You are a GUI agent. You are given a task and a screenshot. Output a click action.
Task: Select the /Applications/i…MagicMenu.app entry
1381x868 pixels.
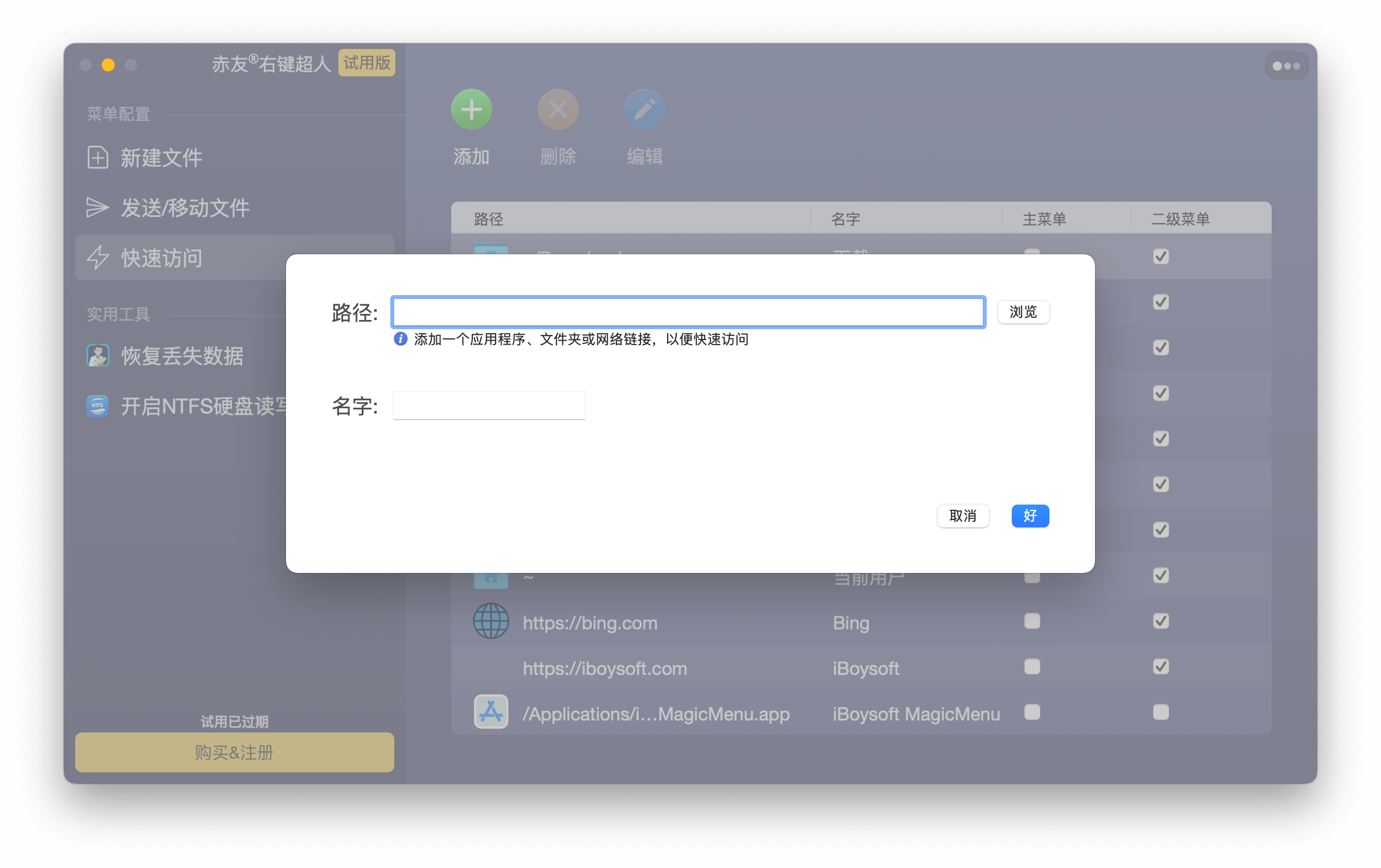coord(656,714)
